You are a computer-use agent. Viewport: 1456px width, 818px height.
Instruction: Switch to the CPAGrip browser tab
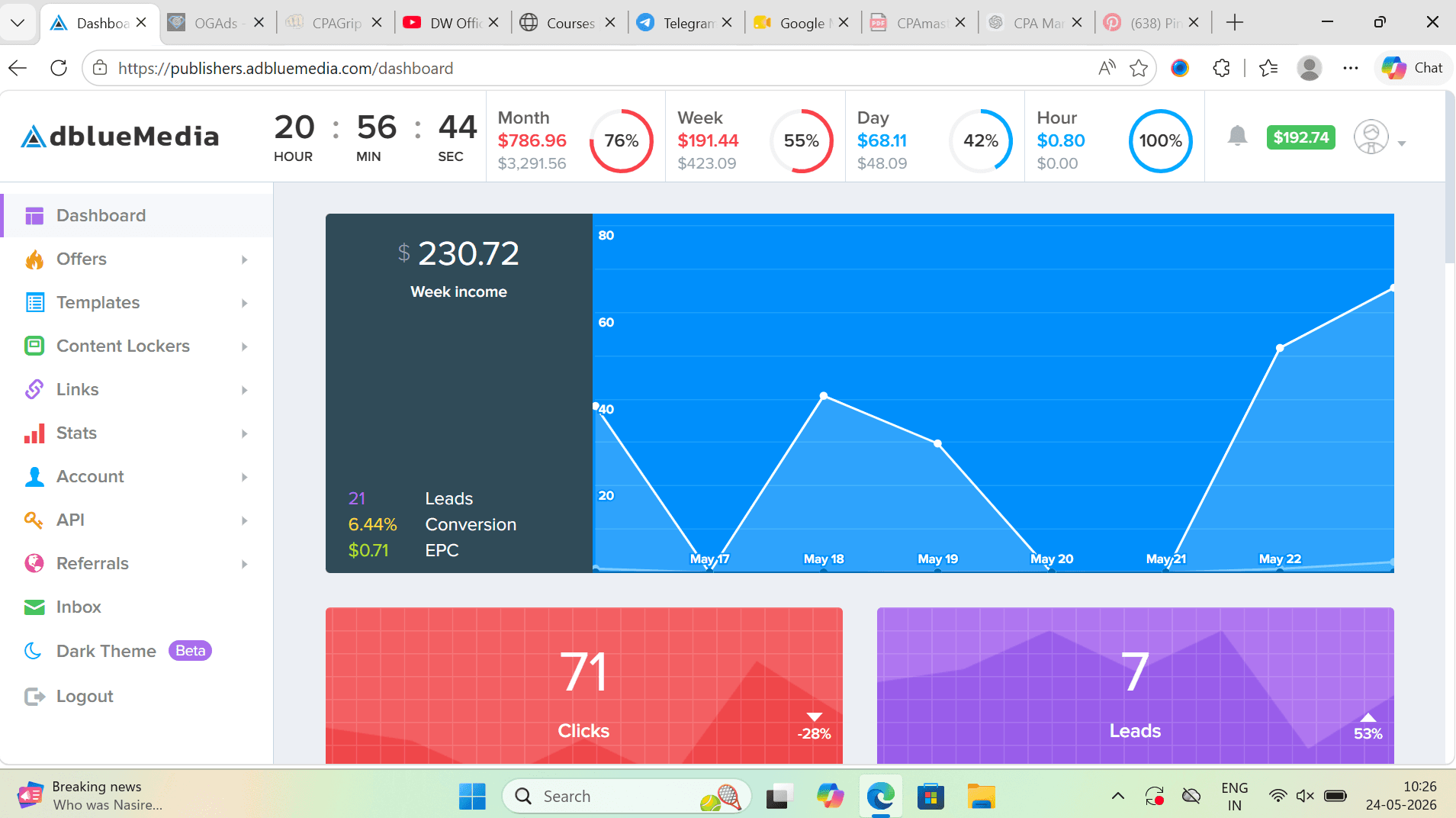[334, 23]
